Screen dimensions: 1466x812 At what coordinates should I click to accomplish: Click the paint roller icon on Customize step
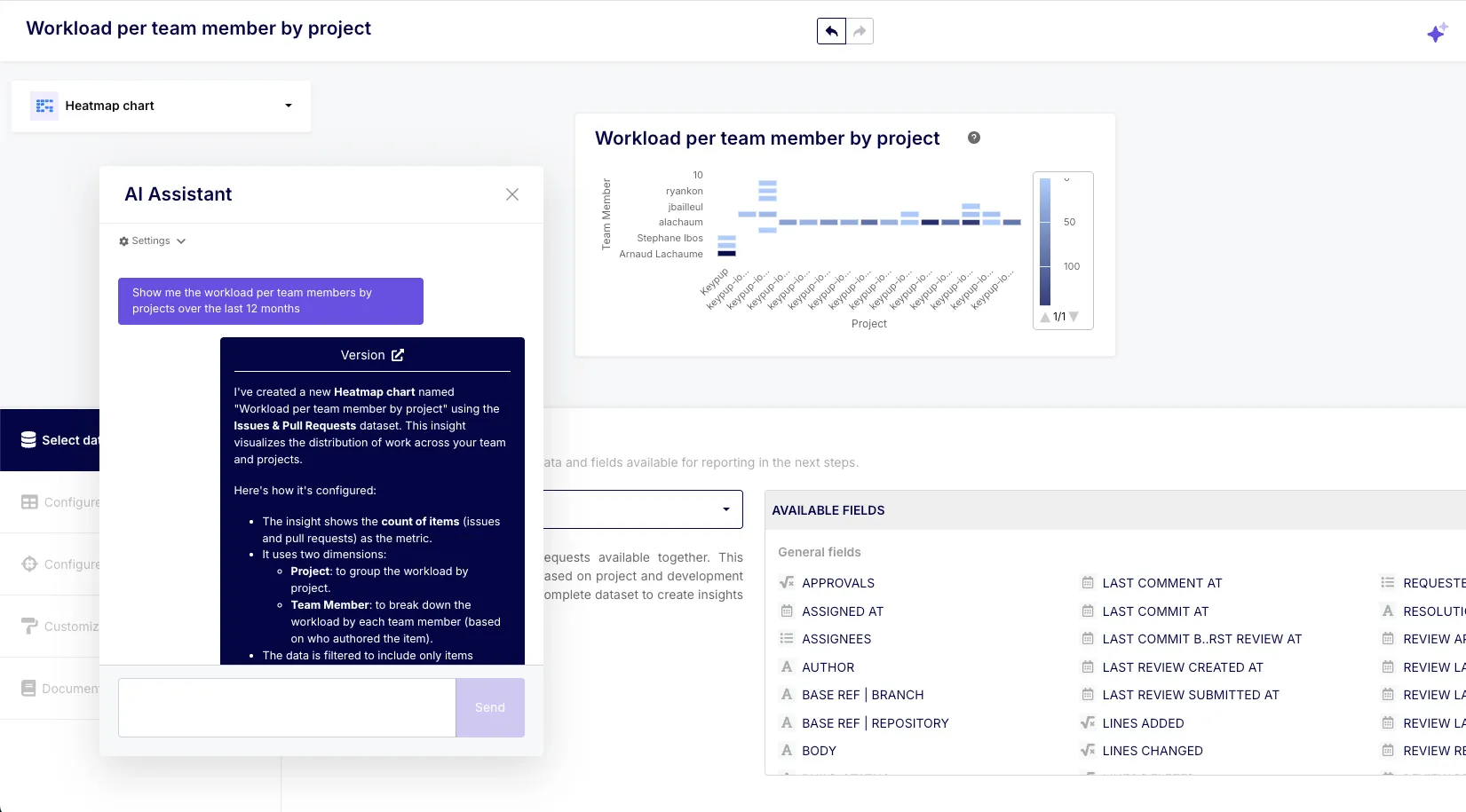pos(29,627)
